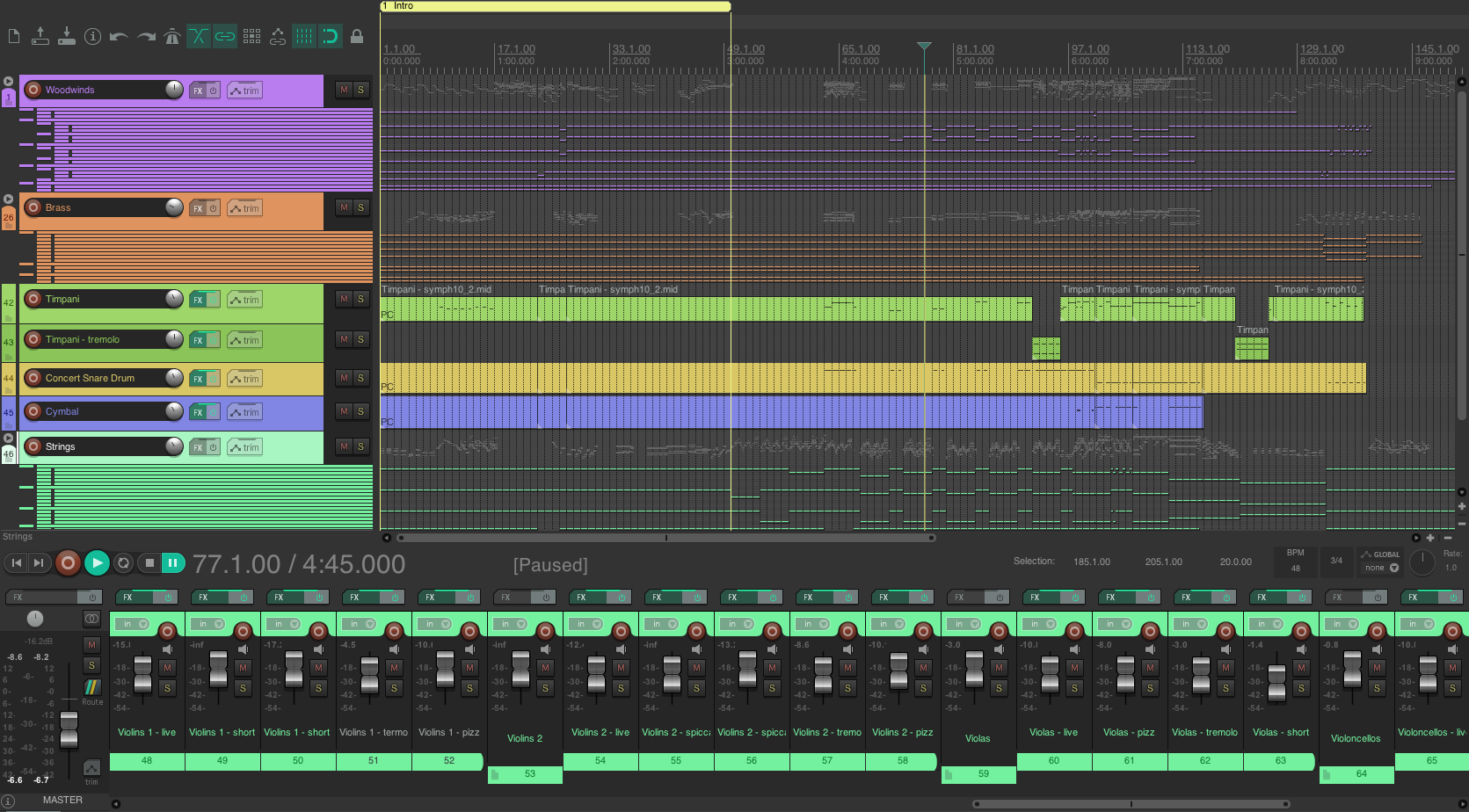Toggle item grouping link icon

coord(225,36)
